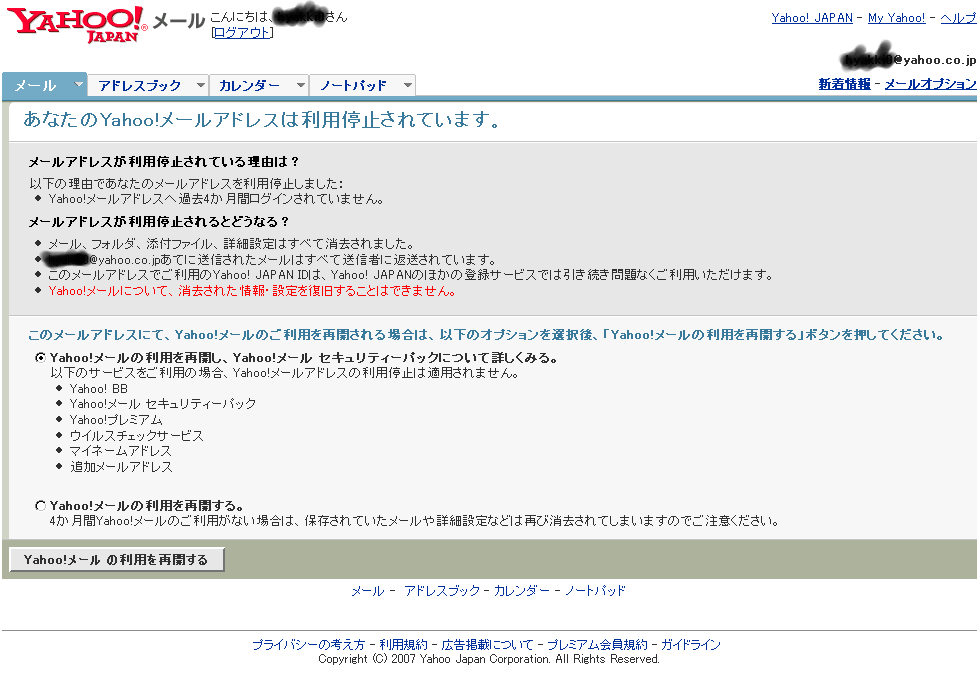Click the 'ウイルスチェックサービス' list item
This screenshot has height=673, width=980.
(136, 436)
